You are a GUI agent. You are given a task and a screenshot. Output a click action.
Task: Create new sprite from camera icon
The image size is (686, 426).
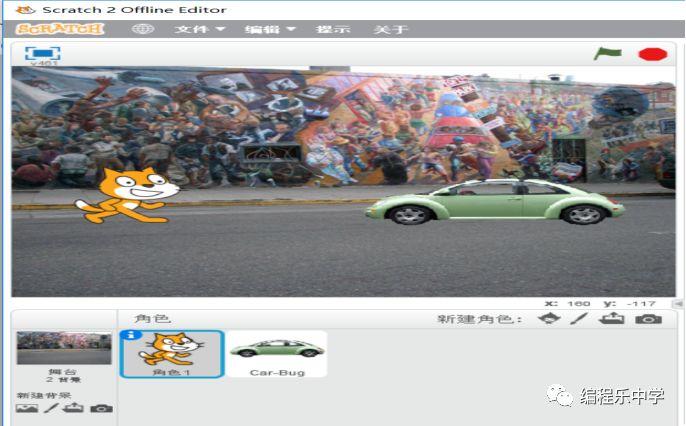[648, 319]
